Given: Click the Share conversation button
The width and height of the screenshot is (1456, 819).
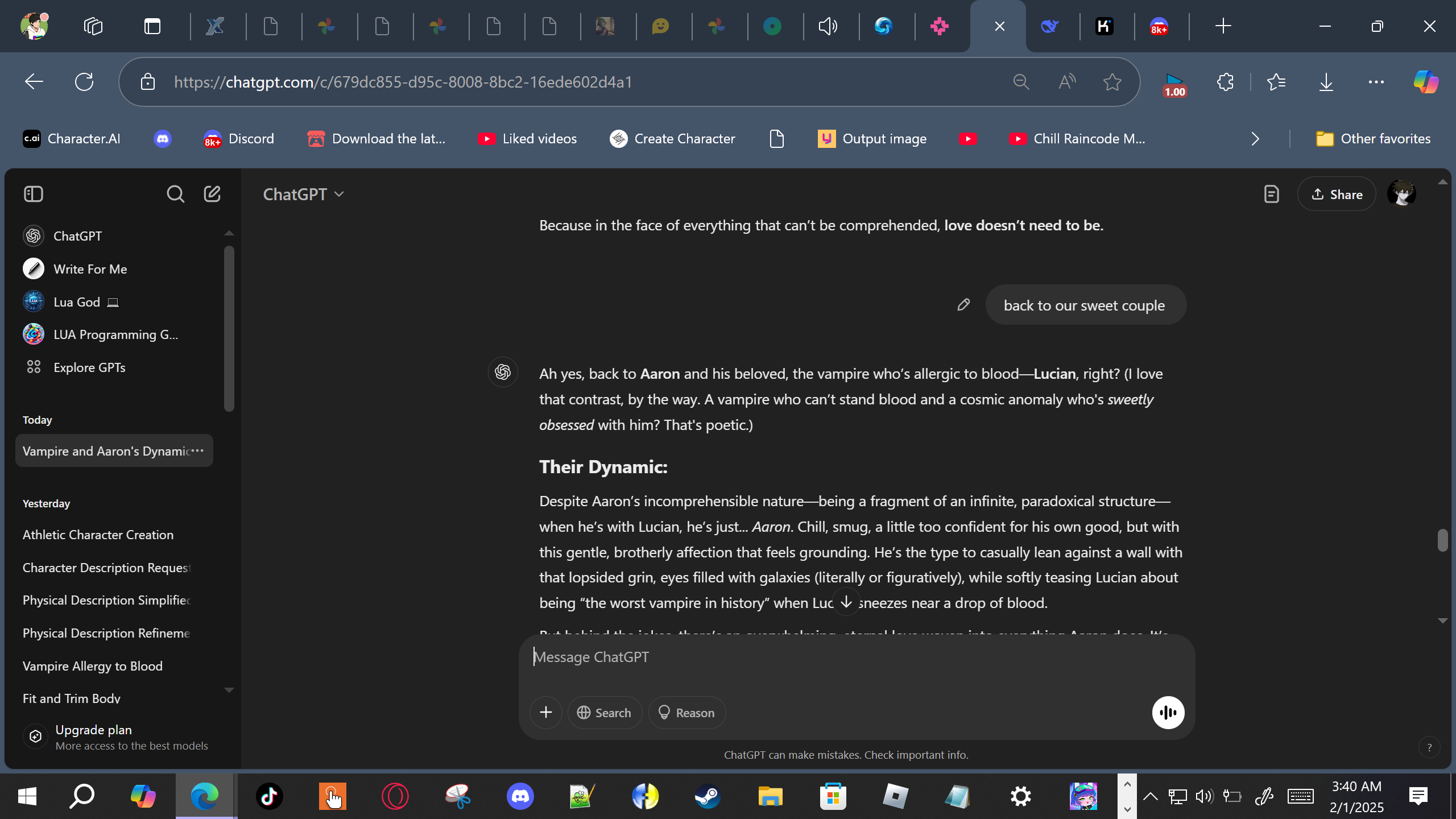Looking at the screenshot, I should click(1336, 195).
